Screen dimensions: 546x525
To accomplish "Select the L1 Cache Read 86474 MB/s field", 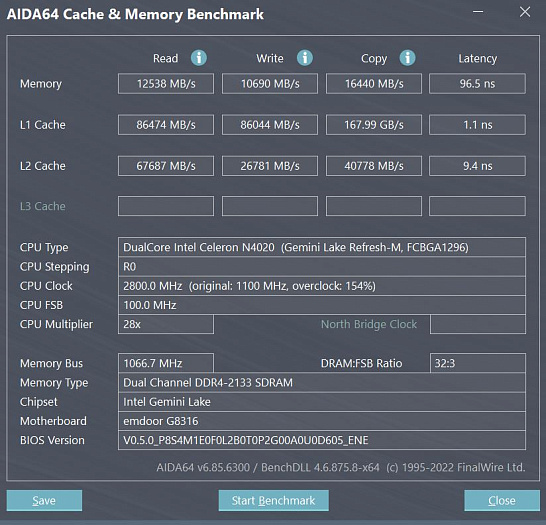I will pos(166,125).
